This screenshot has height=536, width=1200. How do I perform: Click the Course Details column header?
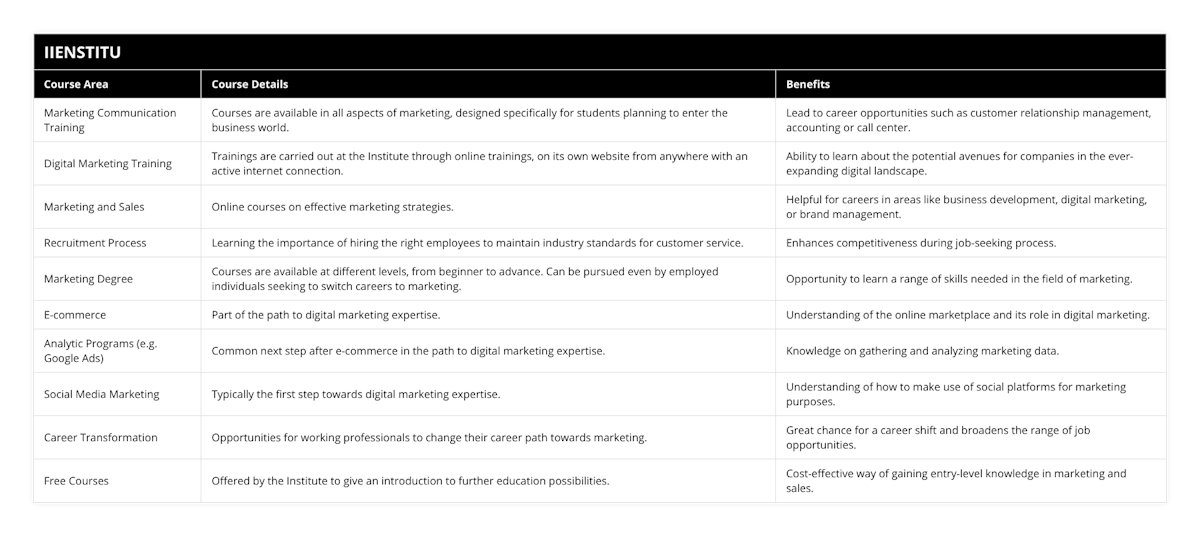(249, 85)
